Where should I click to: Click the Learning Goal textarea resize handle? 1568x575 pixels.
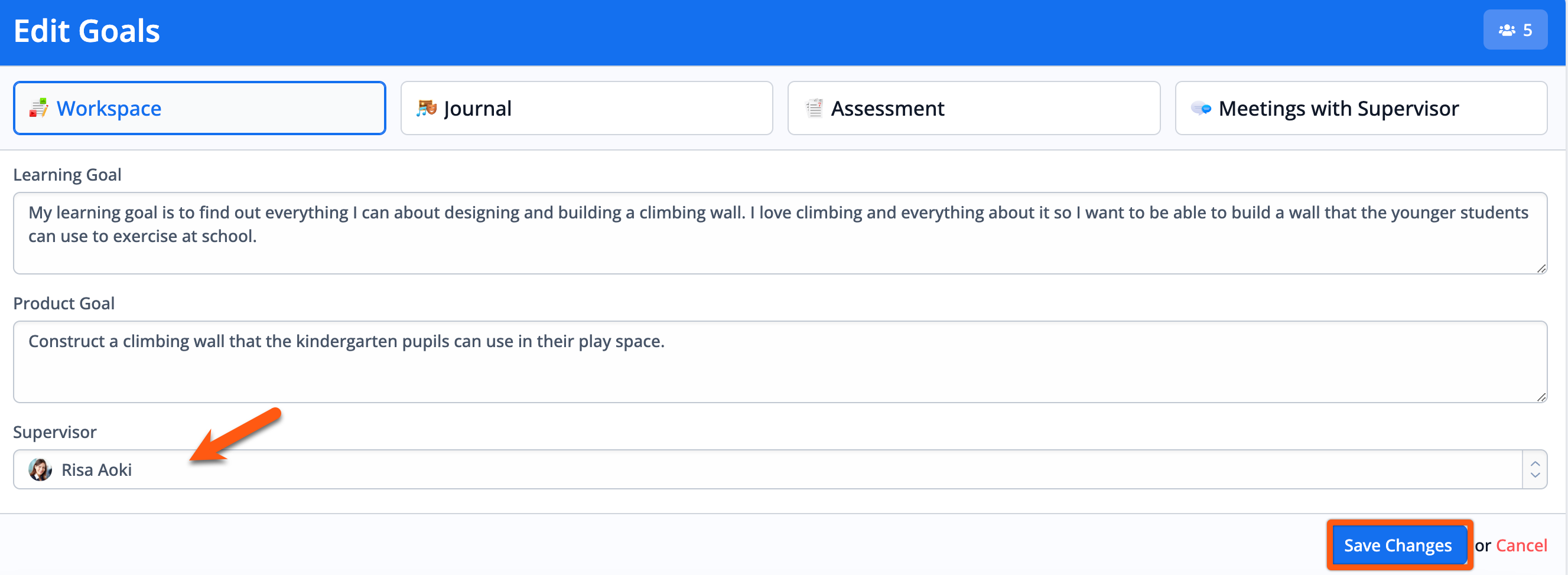[x=1541, y=269]
